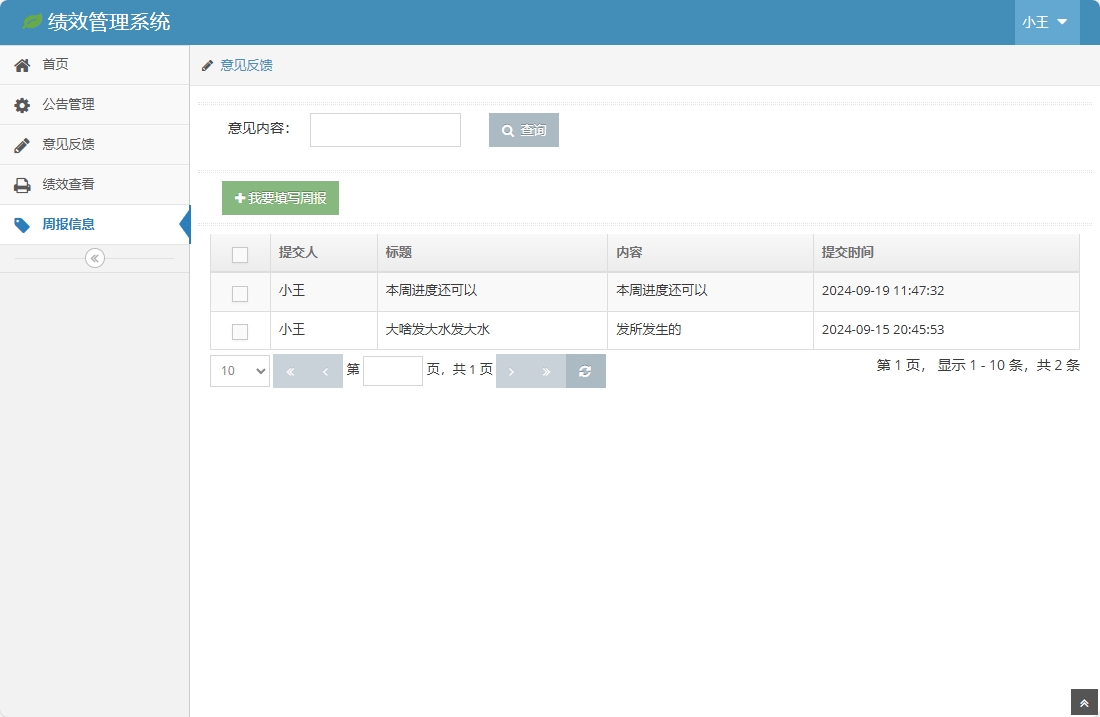Check the select-all checkbox in the table header
Screen dimensions: 1100x717
tap(240, 253)
